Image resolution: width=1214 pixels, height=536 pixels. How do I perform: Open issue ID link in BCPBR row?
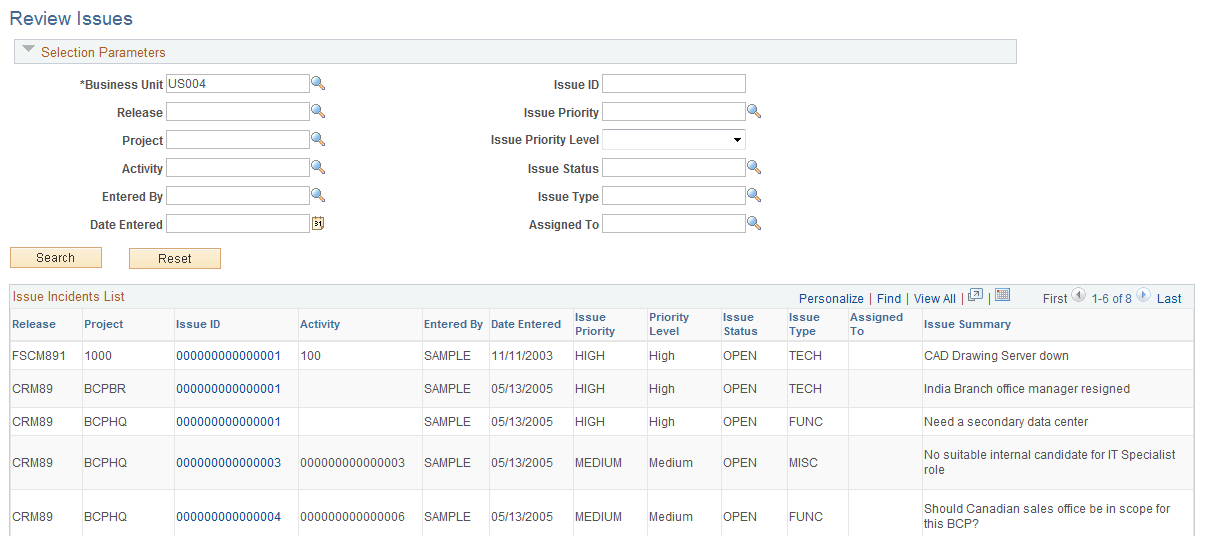[x=228, y=389]
